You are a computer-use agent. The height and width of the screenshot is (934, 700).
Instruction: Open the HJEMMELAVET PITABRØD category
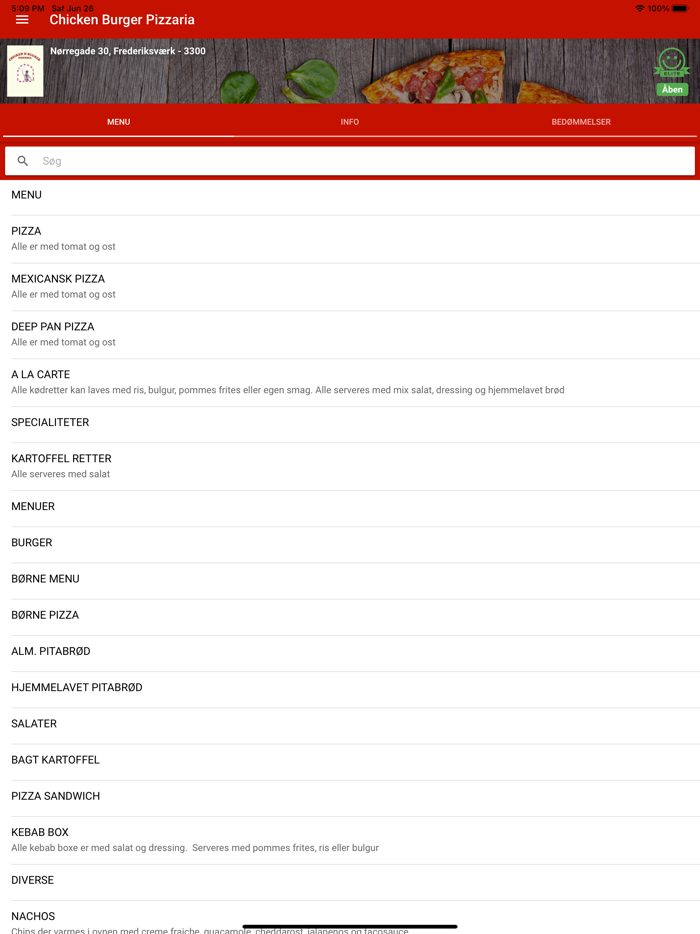pos(350,689)
